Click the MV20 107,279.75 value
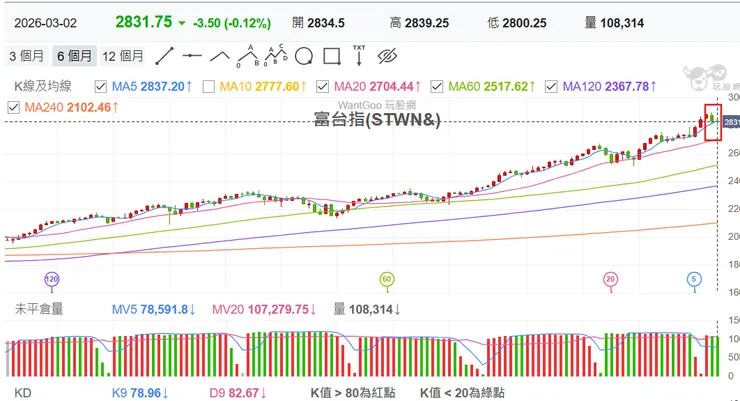 (264, 309)
